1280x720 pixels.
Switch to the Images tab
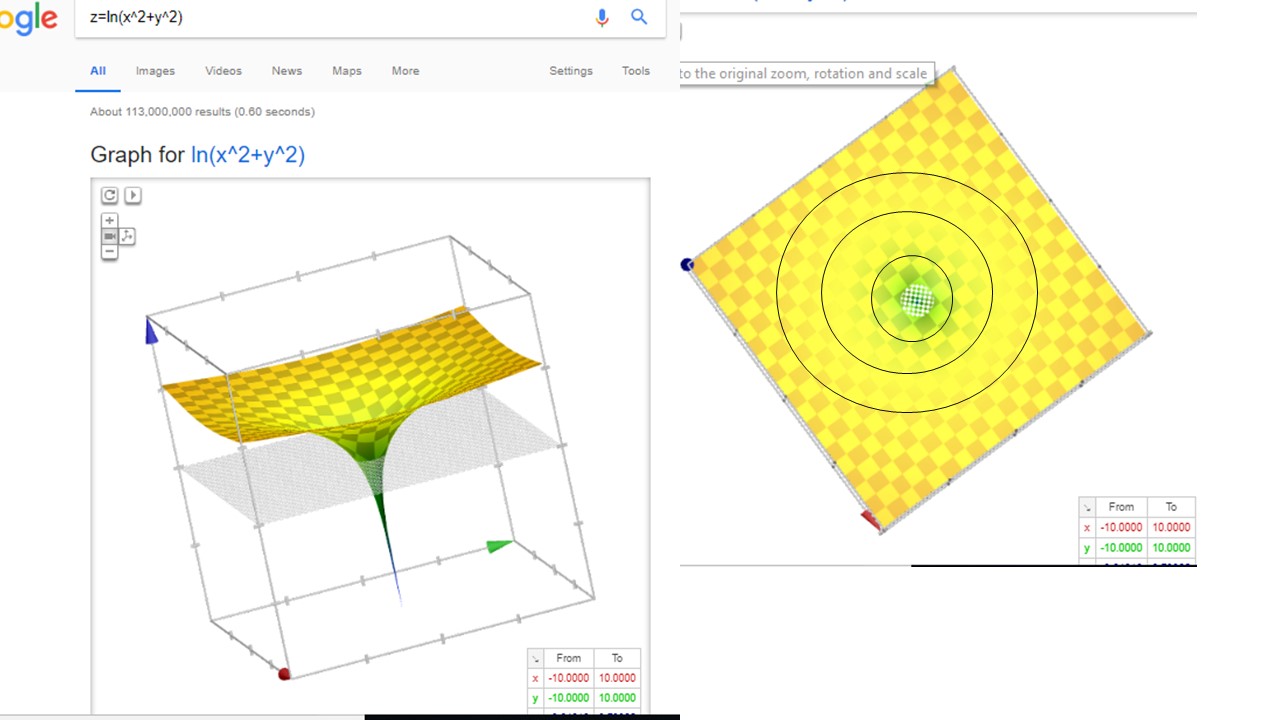[155, 71]
